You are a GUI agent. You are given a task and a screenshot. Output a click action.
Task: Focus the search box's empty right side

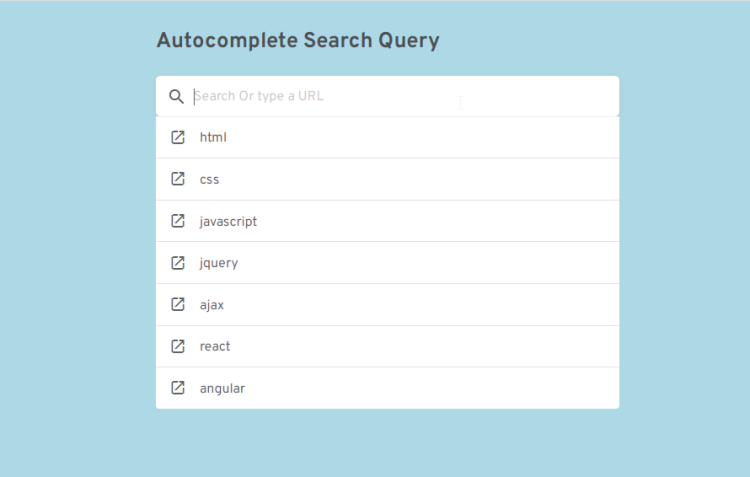pos(540,96)
